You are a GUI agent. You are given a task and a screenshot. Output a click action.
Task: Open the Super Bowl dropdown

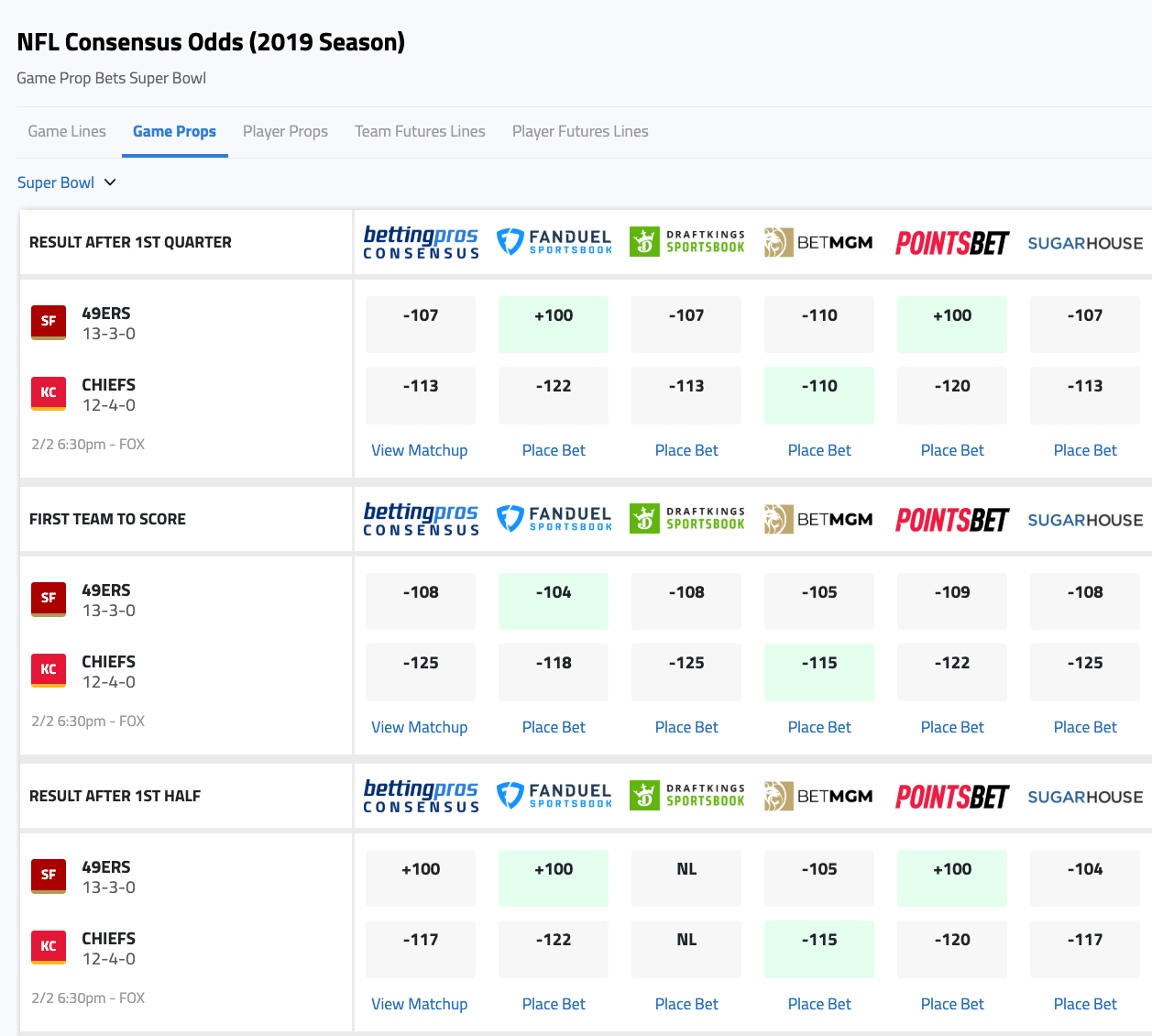click(x=67, y=182)
